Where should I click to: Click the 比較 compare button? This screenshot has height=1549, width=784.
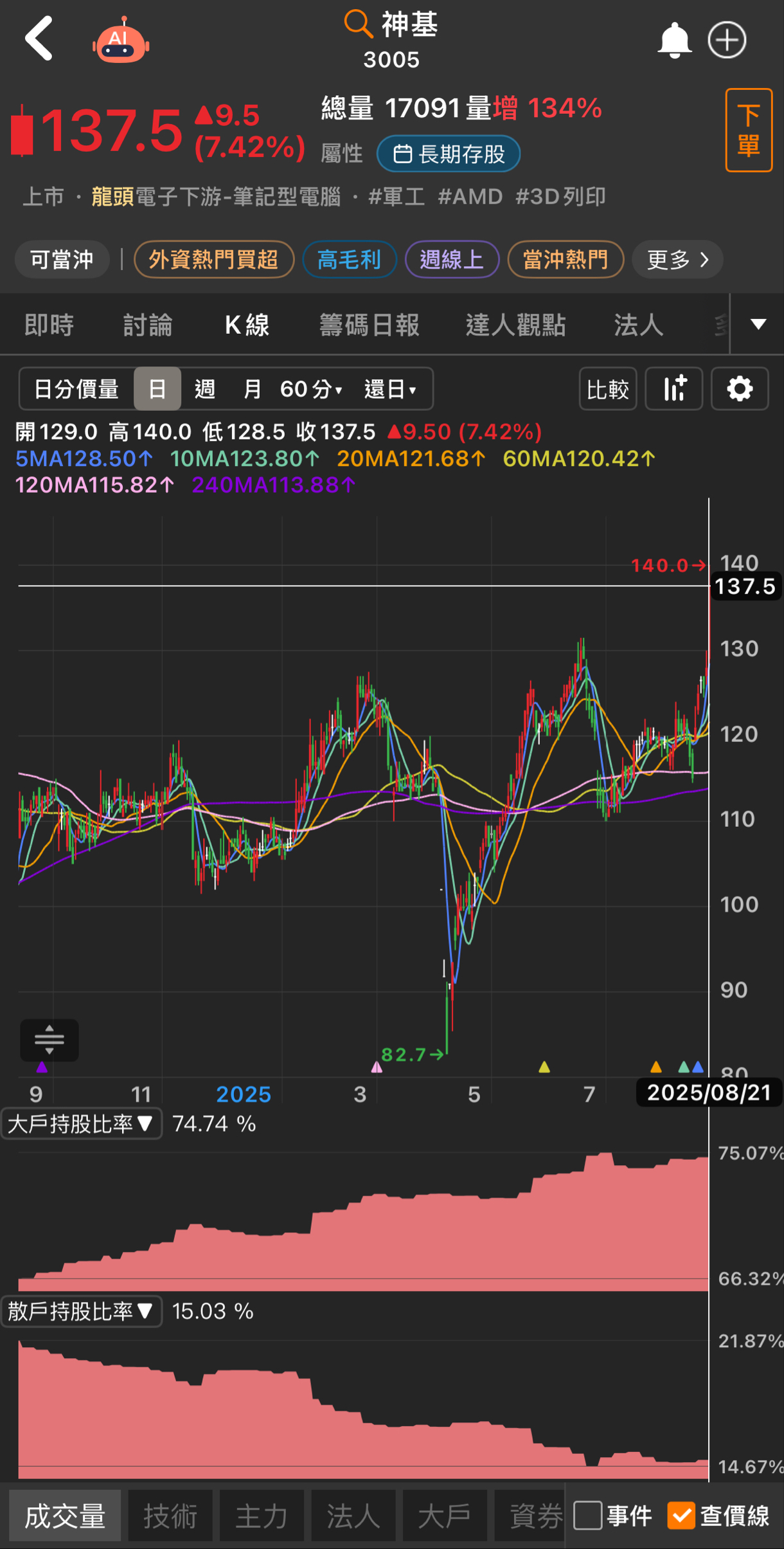click(x=608, y=389)
